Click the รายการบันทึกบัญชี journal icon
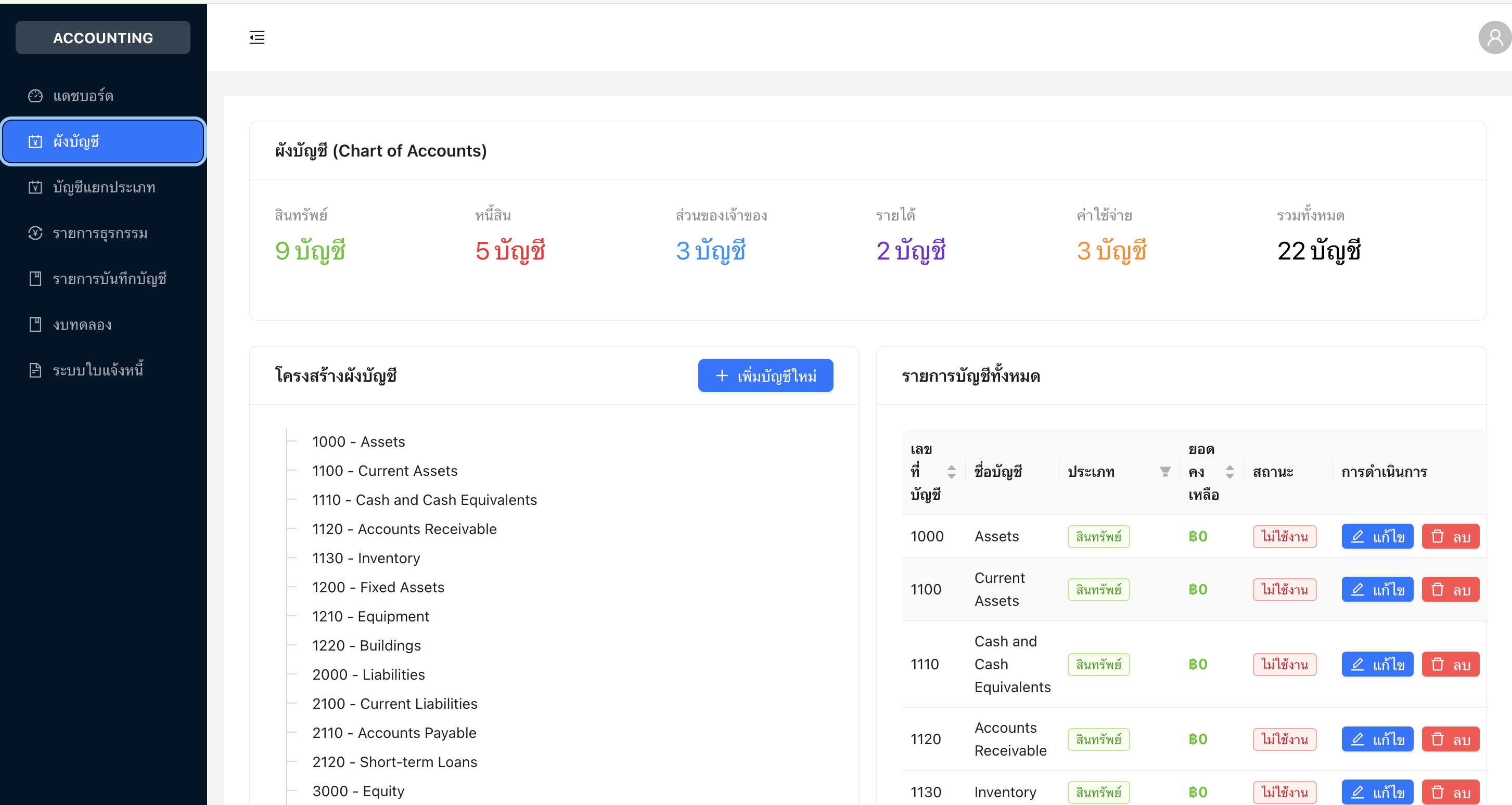The width and height of the screenshot is (1512, 805). [x=35, y=279]
